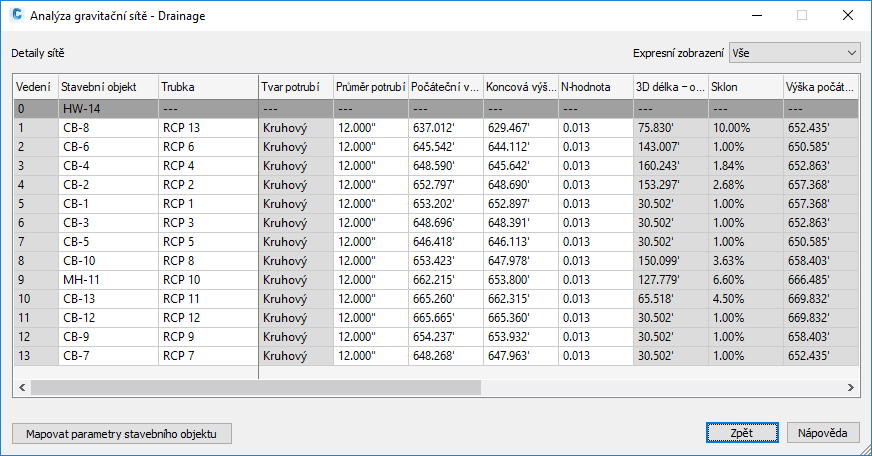The height and width of the screenshot is (456, 872).
Task: Select the MH-11 structure cell
Action: tap(108, 280)
